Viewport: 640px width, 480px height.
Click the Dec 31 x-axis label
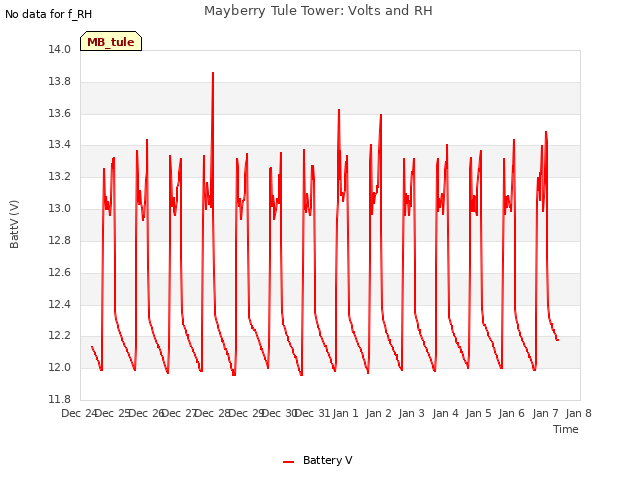pos(312,413)
